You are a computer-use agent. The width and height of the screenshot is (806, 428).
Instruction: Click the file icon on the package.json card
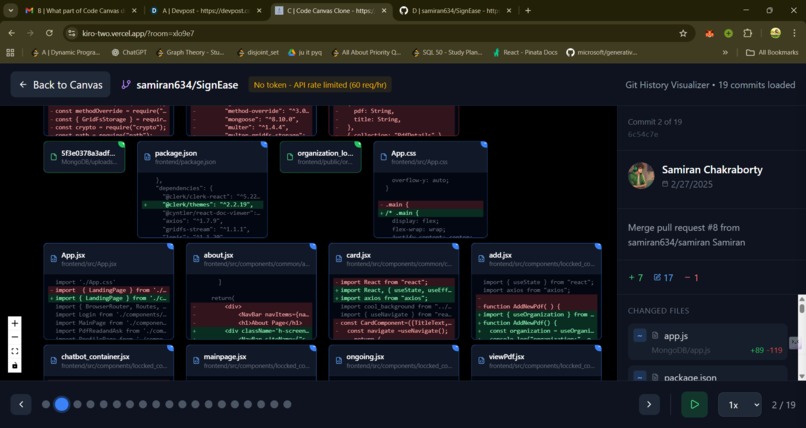[x=147, y=157]
